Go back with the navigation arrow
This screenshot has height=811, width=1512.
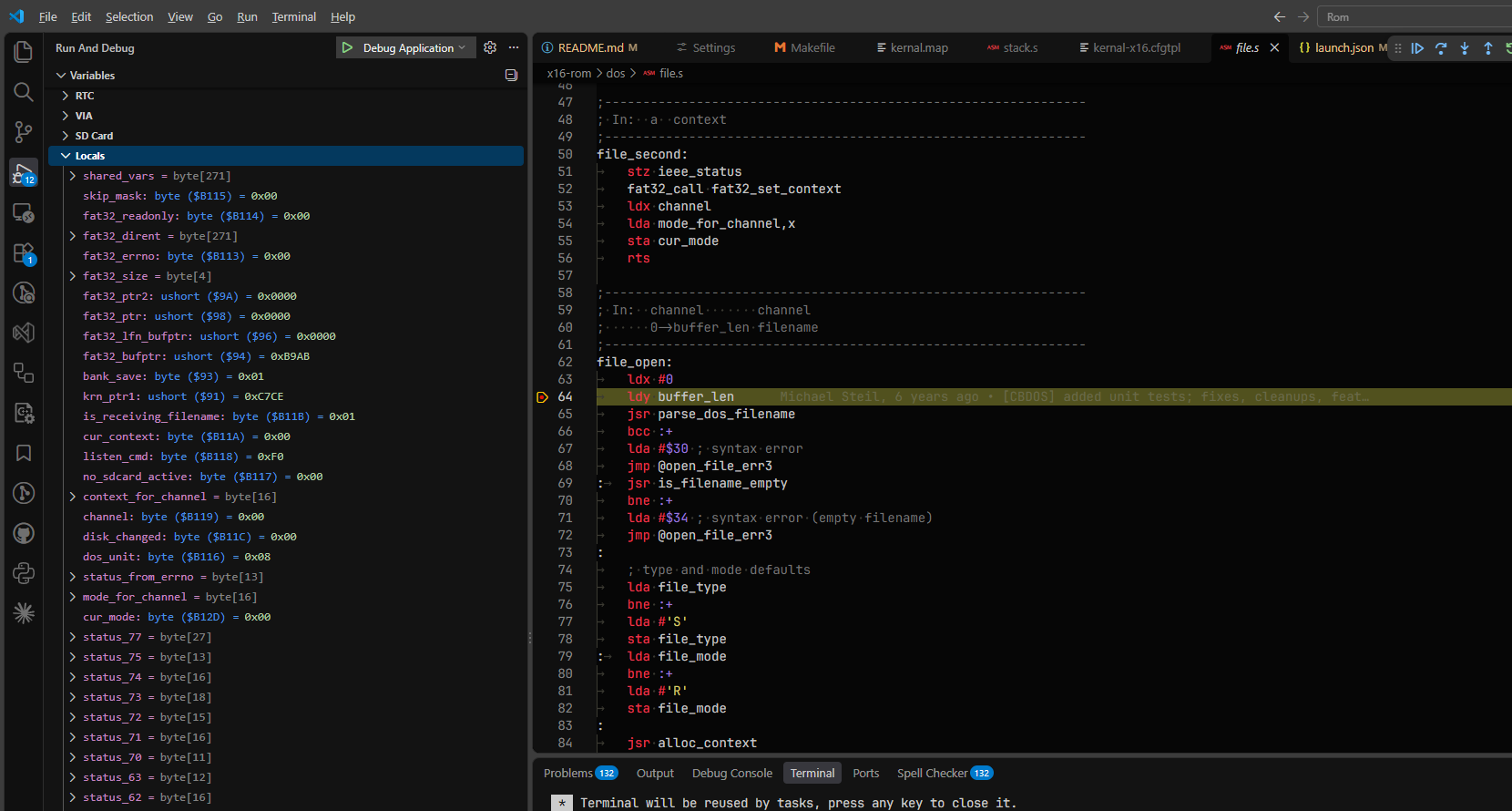click(1280, 16)
